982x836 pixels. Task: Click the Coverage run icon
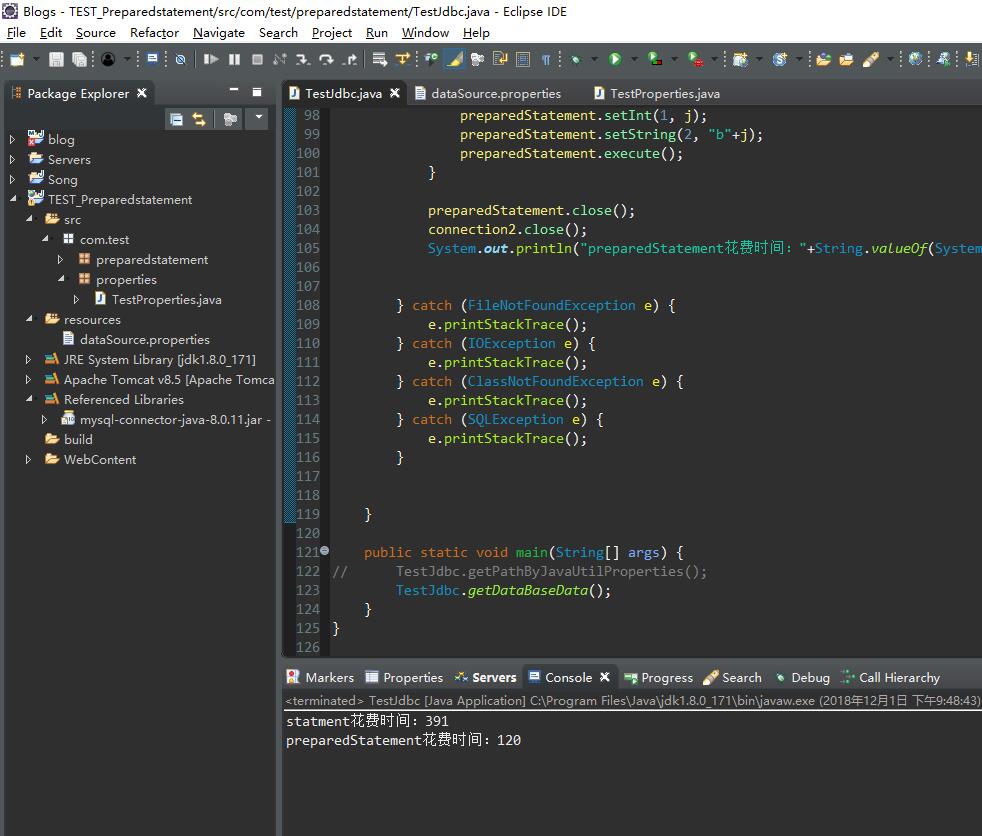pos(654,59)
